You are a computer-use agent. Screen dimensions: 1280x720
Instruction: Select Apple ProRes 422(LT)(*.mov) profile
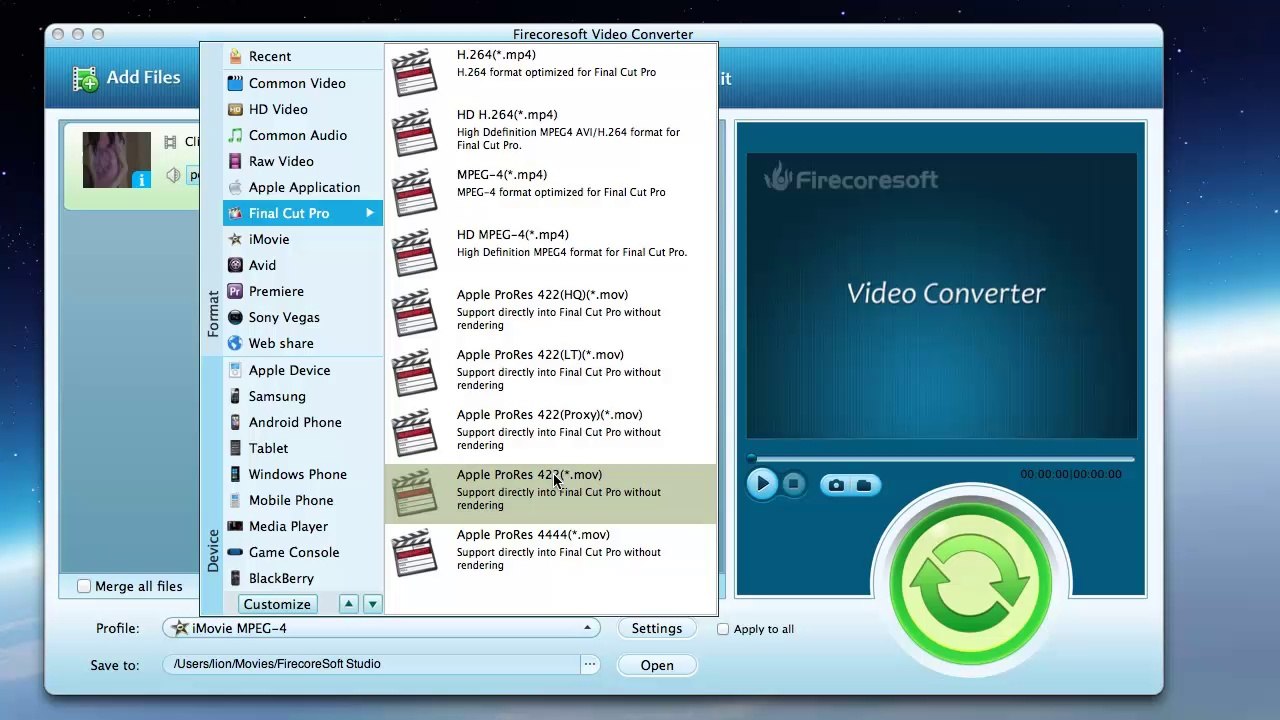[x=550, y=372]
